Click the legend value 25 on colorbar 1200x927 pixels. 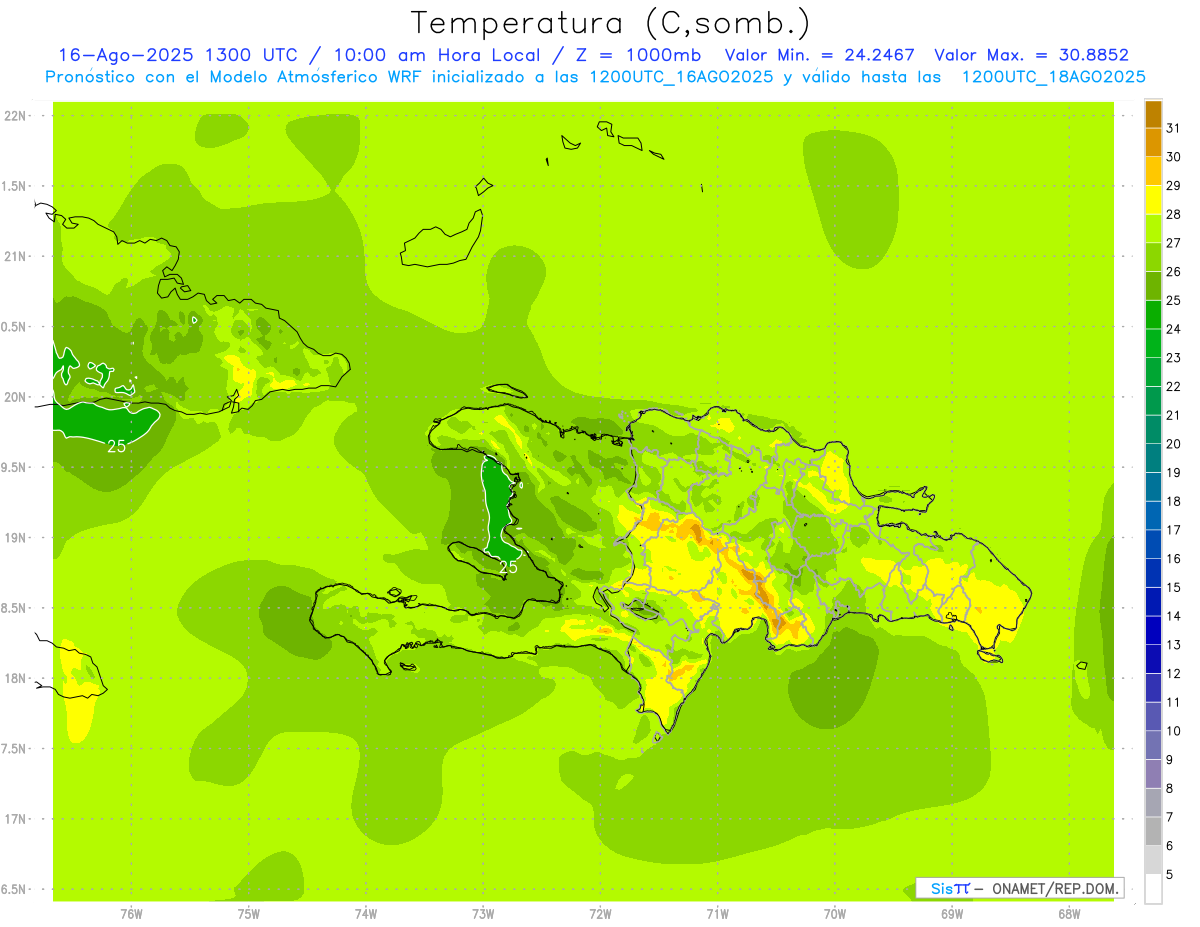click(1174, 300)
